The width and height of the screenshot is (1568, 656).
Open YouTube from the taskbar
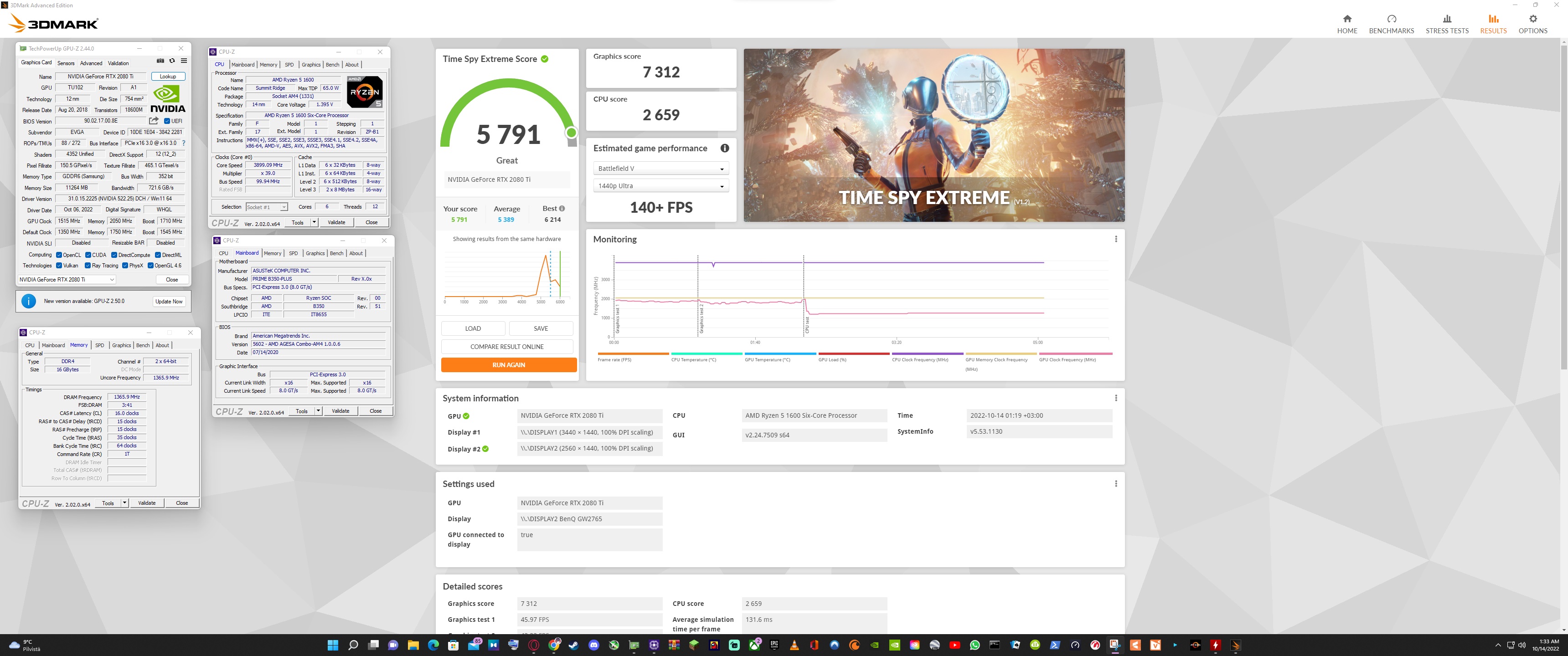click(954, 645)
